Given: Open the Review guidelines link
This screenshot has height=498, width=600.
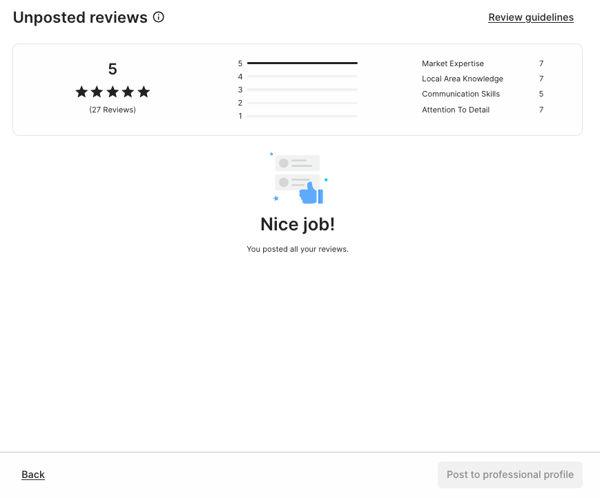Looking at the screenshot, I should coord(531,18).
